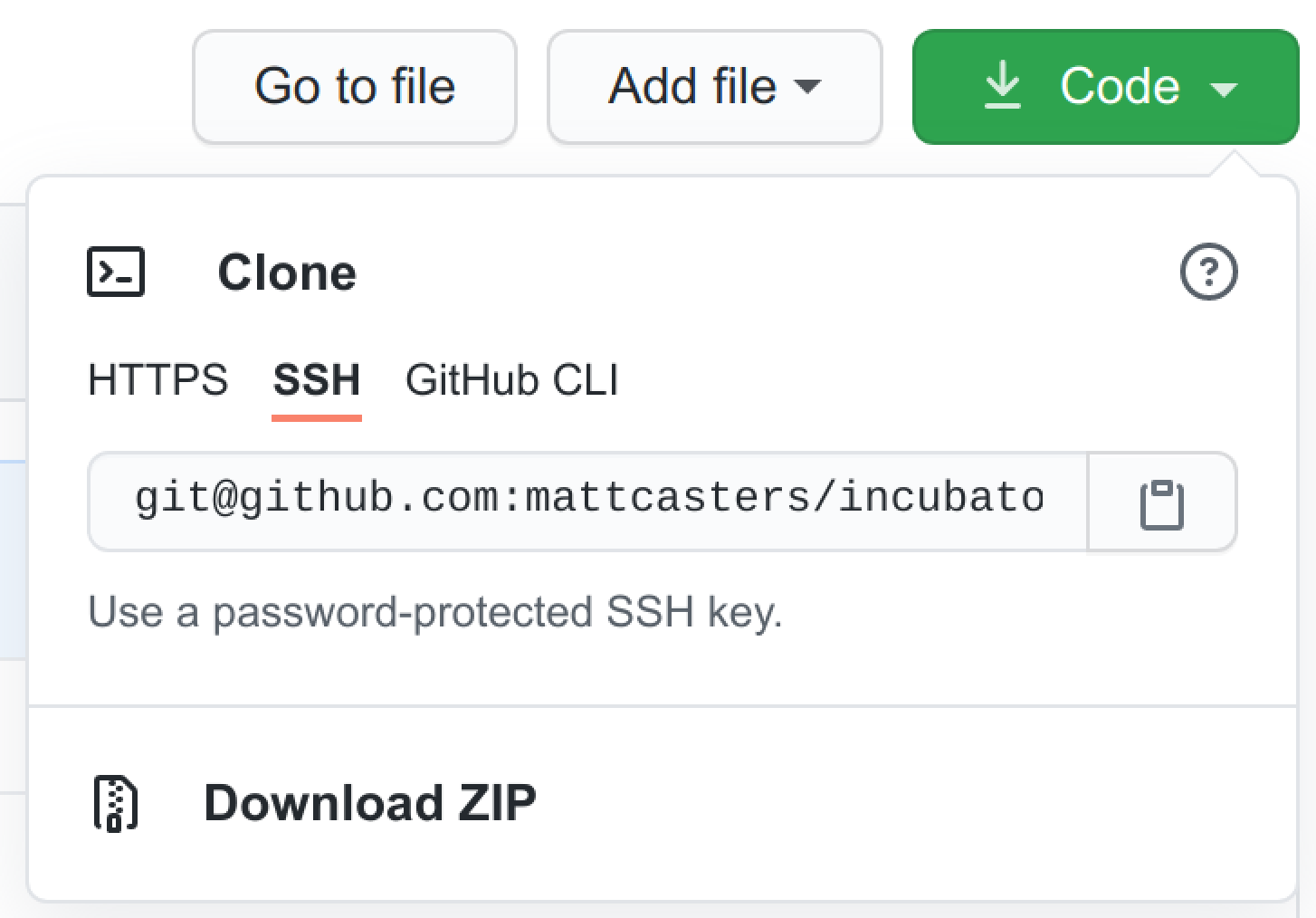Click the zip file icon
Image resolution: width=1316 pixels, height=918 pixels.
(x=116, y=803)
